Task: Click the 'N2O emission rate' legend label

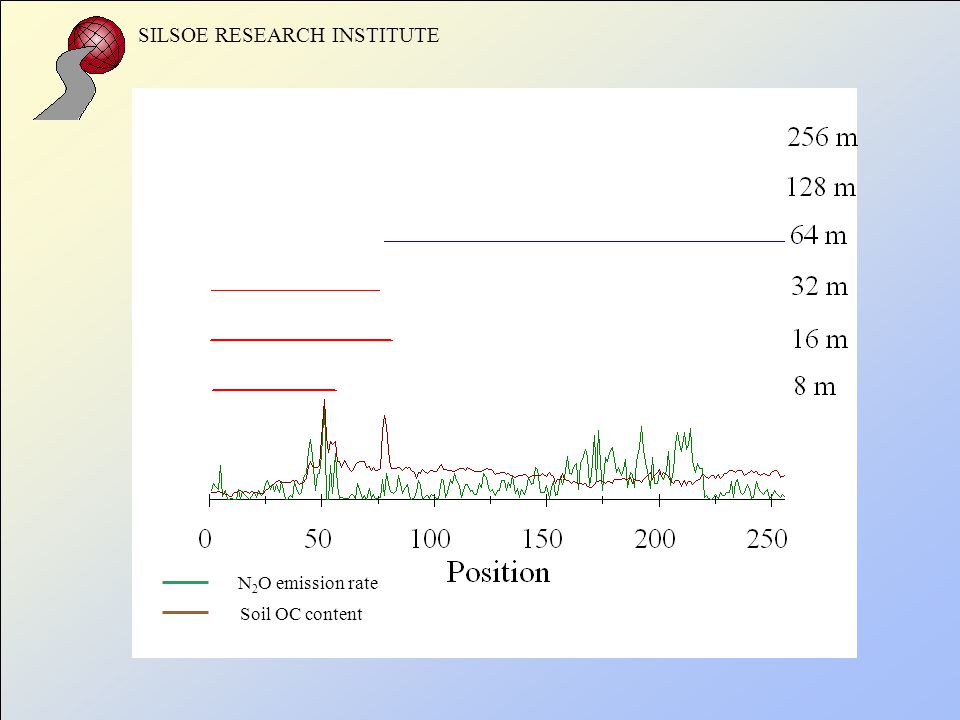Action: click(307, 584)
